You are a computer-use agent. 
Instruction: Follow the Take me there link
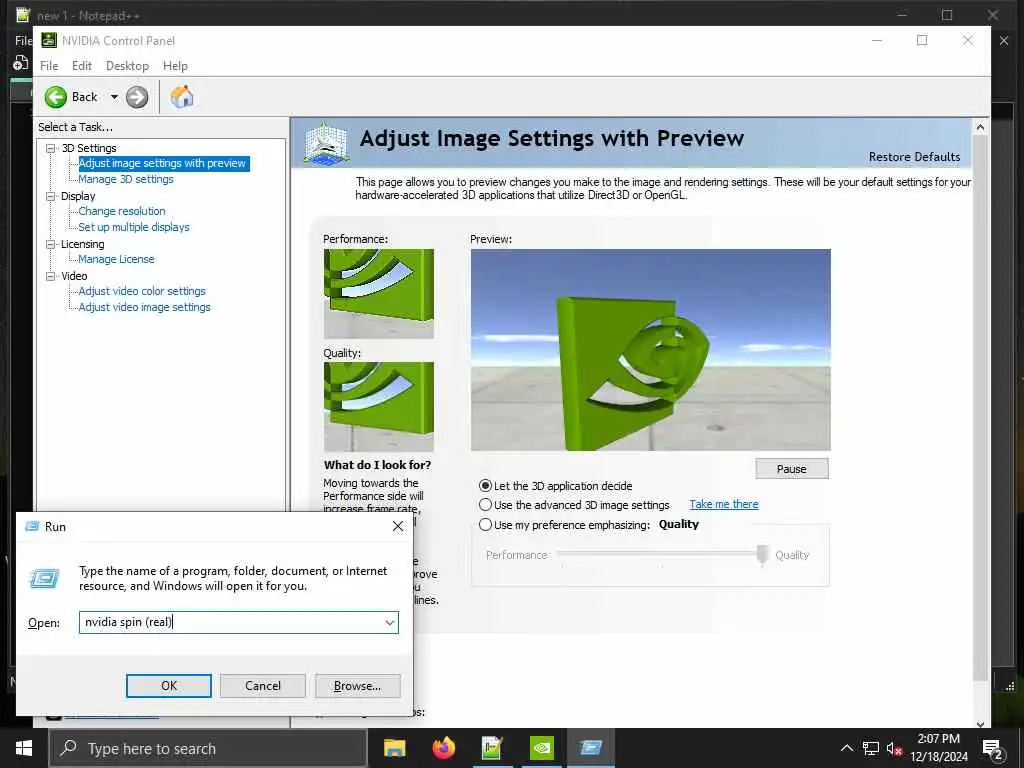[724, 504]
